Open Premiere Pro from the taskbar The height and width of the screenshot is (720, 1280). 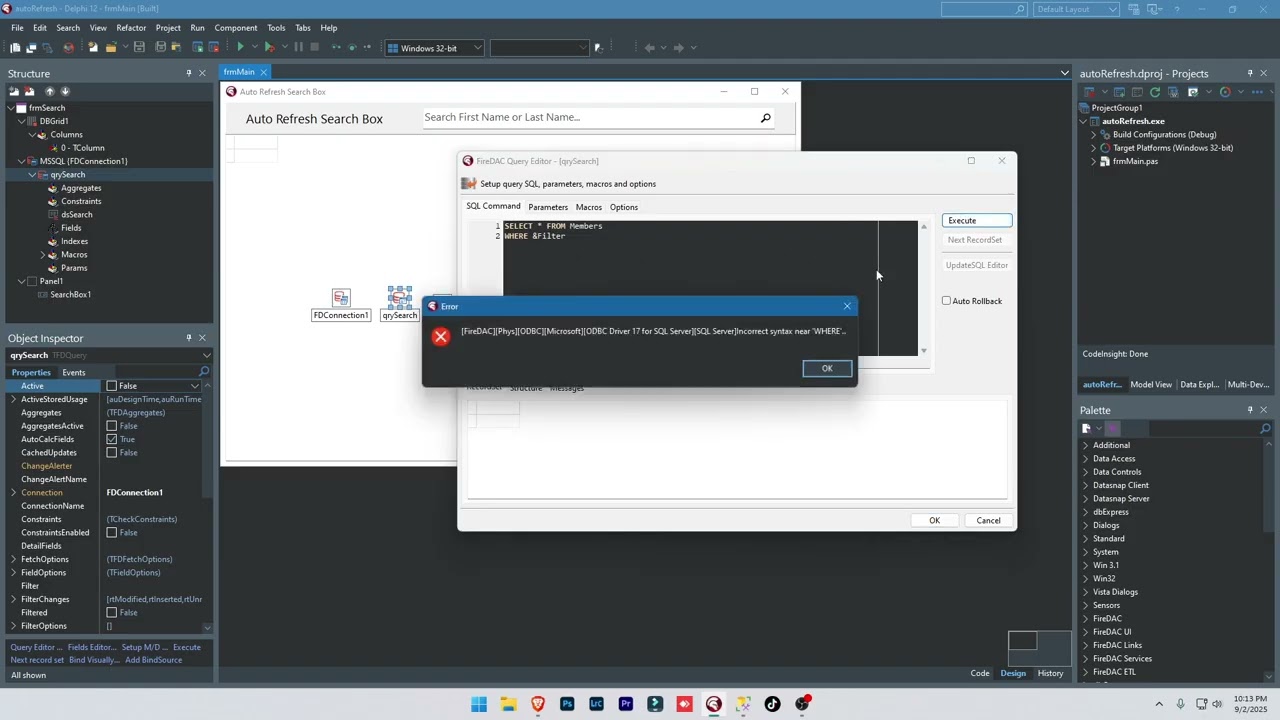point(626,704)
